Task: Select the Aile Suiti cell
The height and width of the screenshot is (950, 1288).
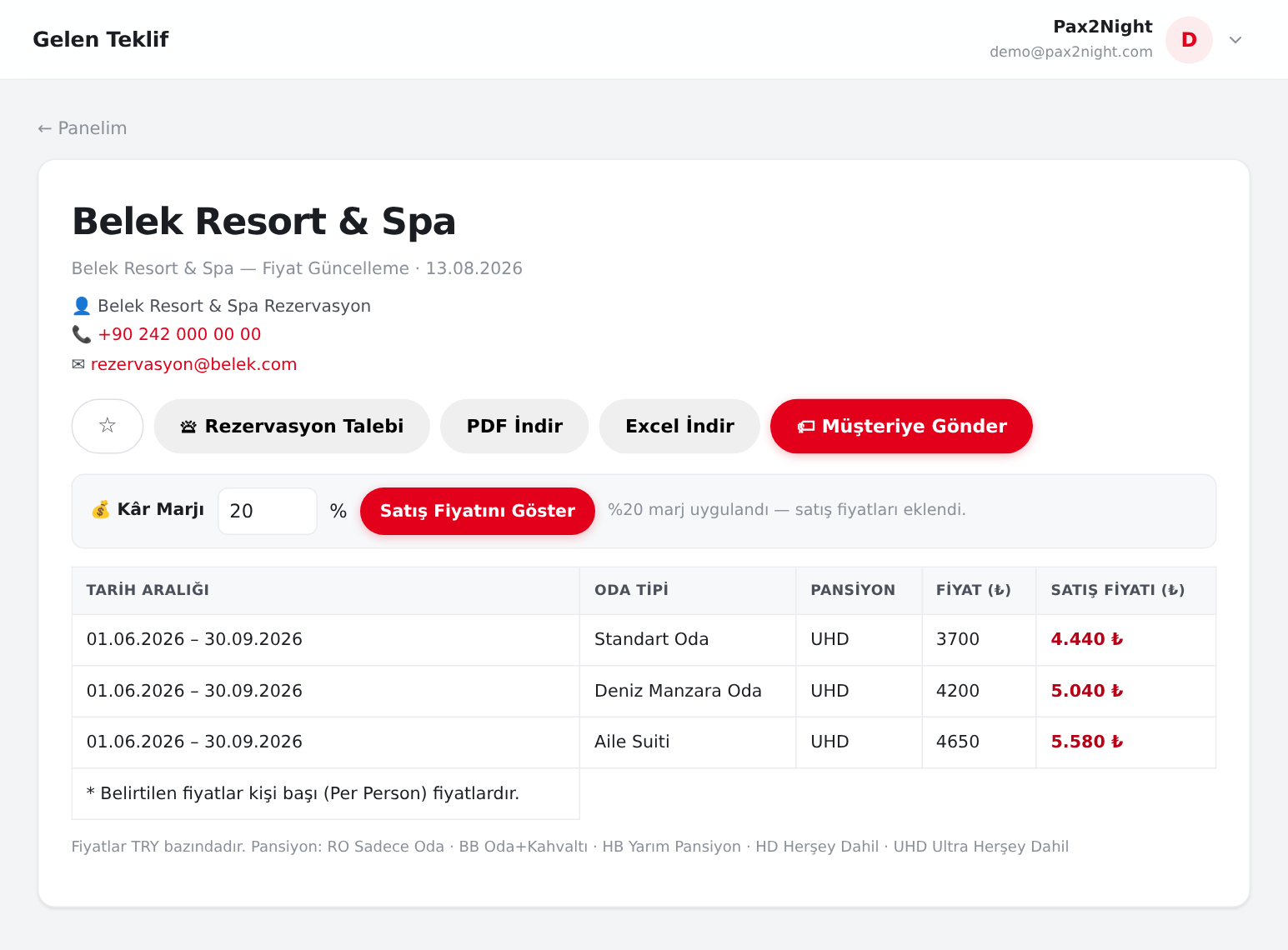Action: [x=688, y=742]
